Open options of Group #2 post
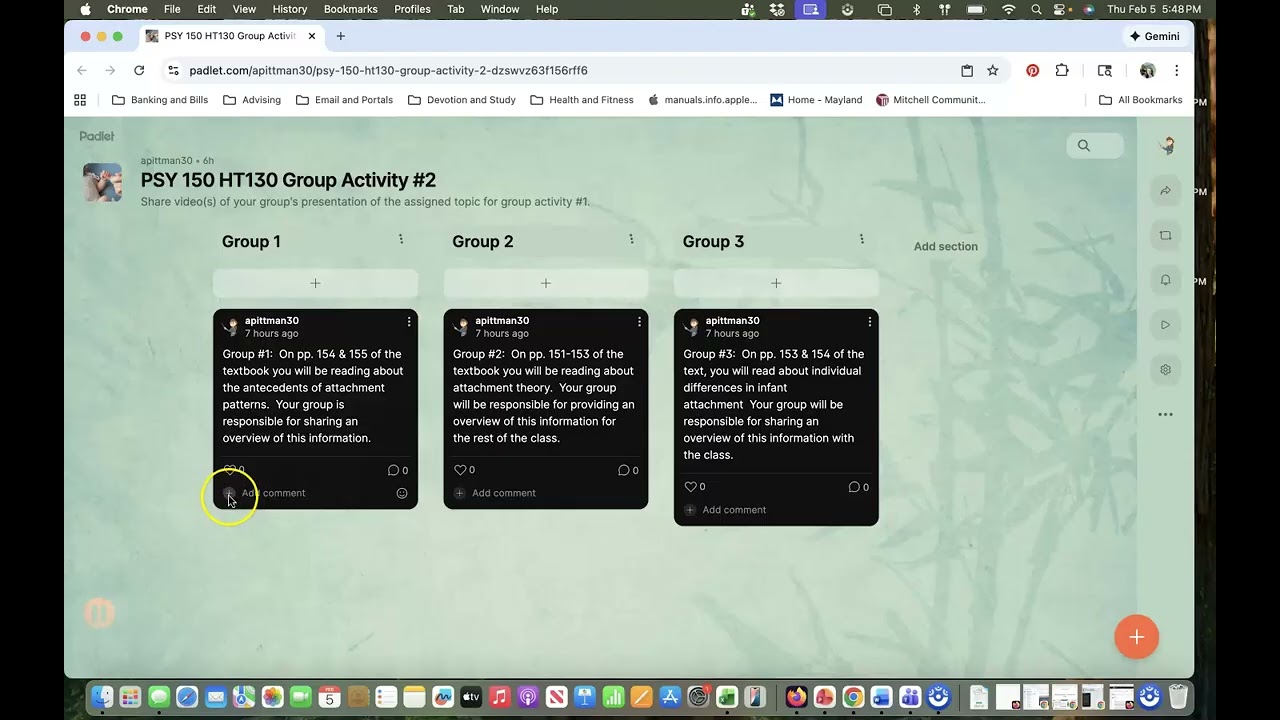The width and height of the screenshot is (1280, 720). 639,322
